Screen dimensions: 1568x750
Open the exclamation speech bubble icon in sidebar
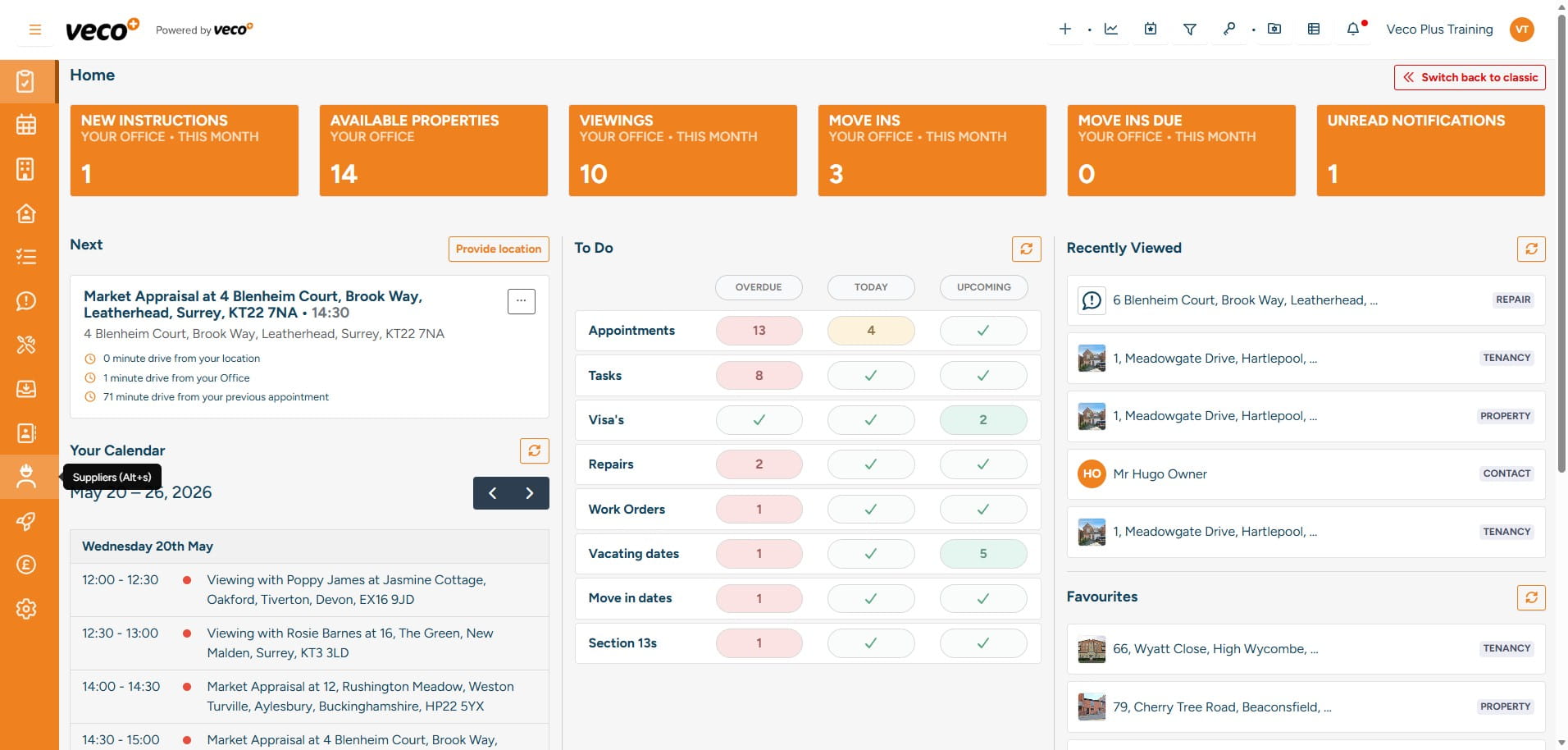[x=26, y=301]
